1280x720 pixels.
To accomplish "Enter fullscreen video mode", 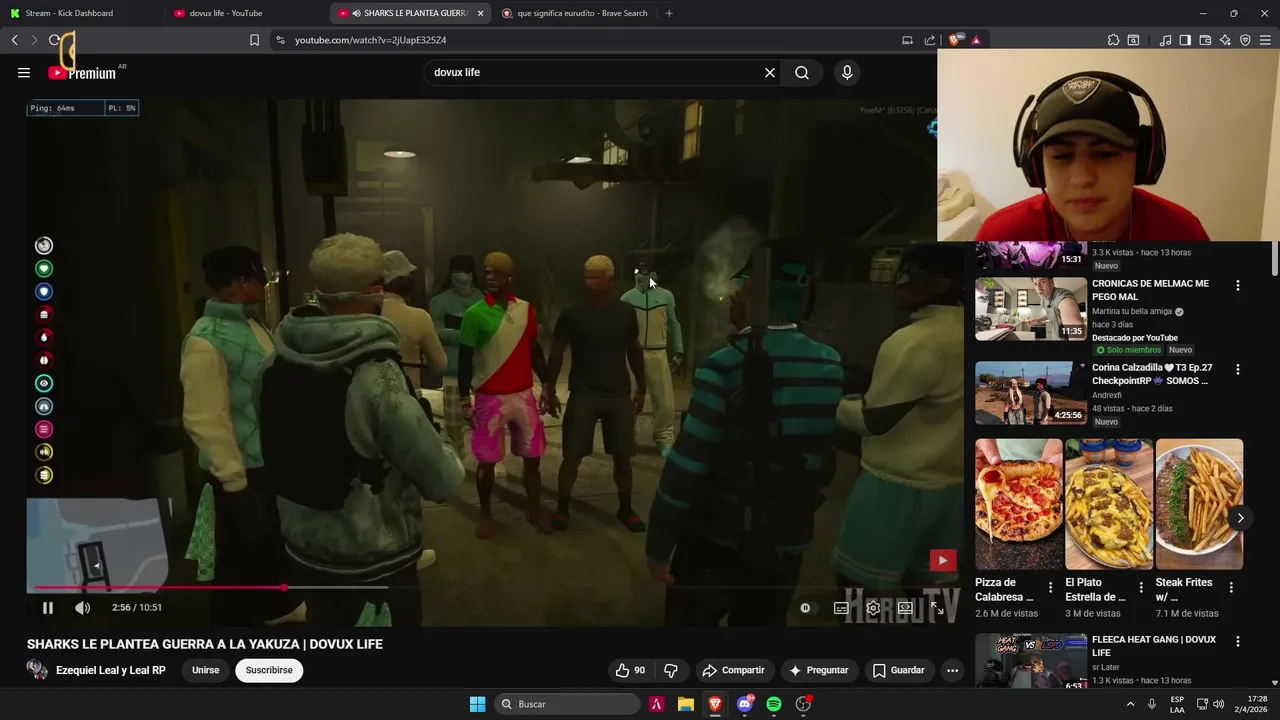I will 937,607.
